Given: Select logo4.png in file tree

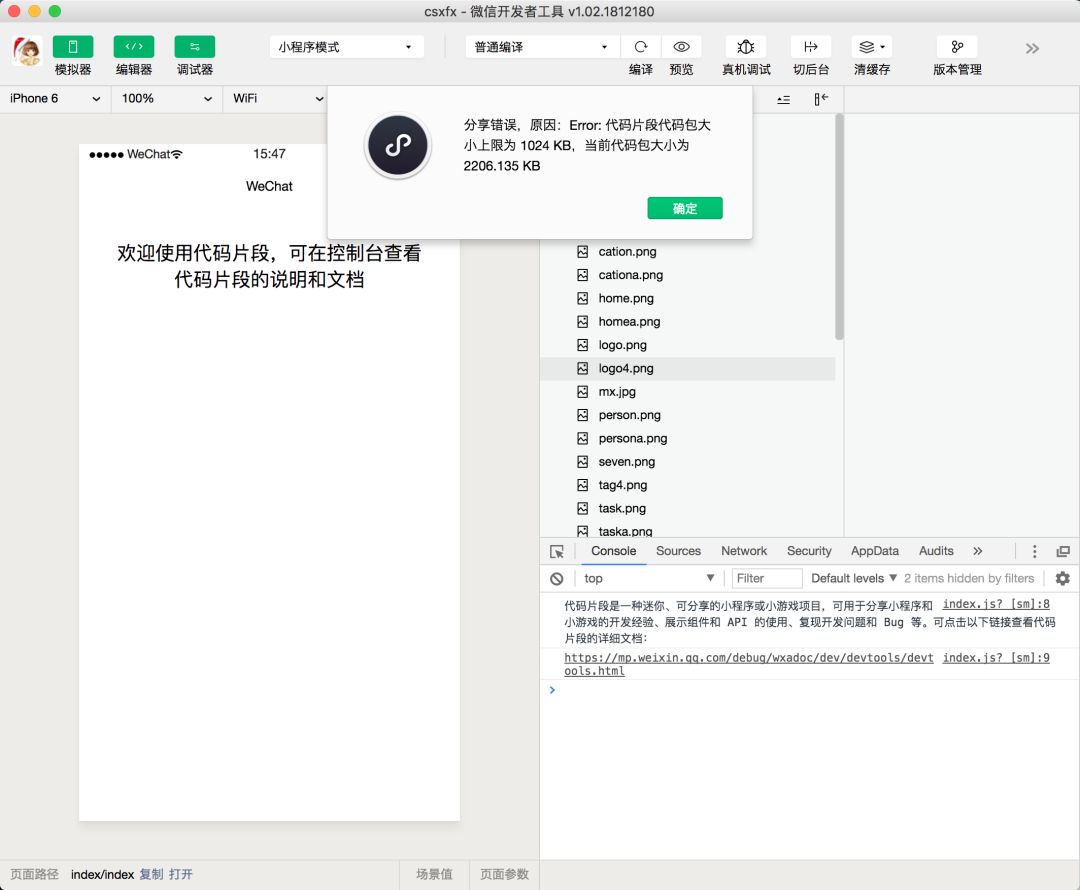Looking at the screenshot, I should 687,369.
